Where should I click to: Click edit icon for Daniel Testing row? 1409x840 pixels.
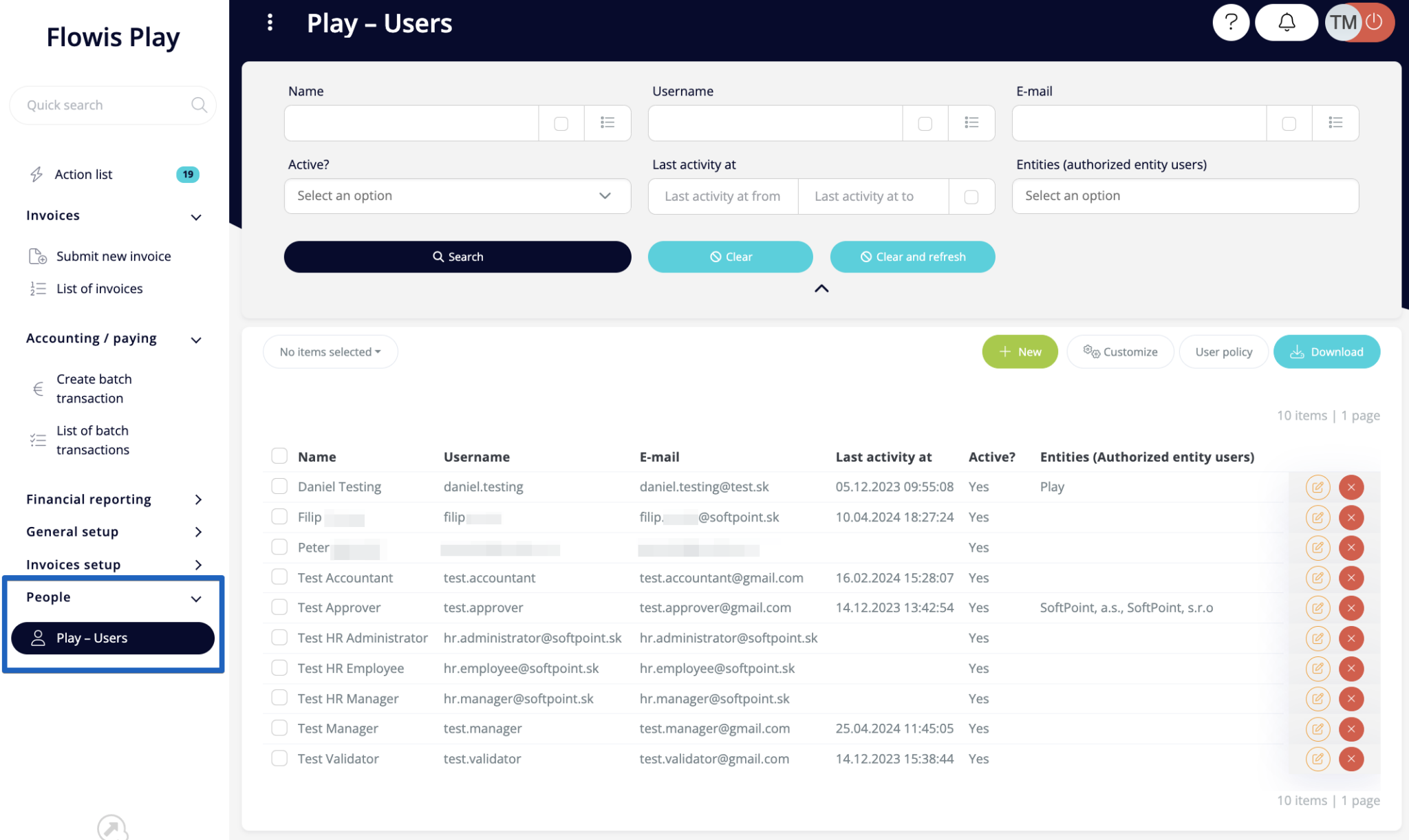[x=1317, y=487]
